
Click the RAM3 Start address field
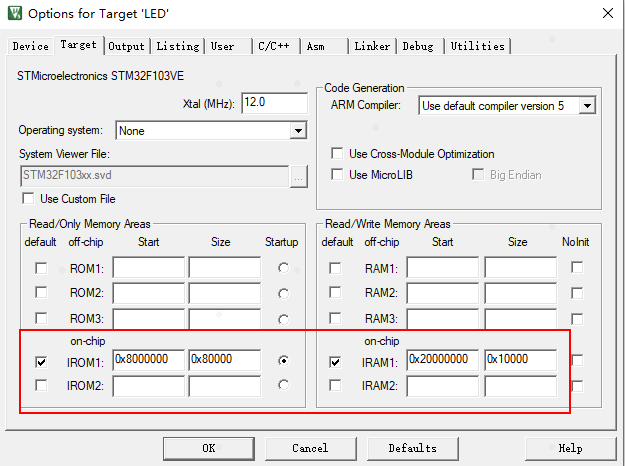(x=442, y=319)
